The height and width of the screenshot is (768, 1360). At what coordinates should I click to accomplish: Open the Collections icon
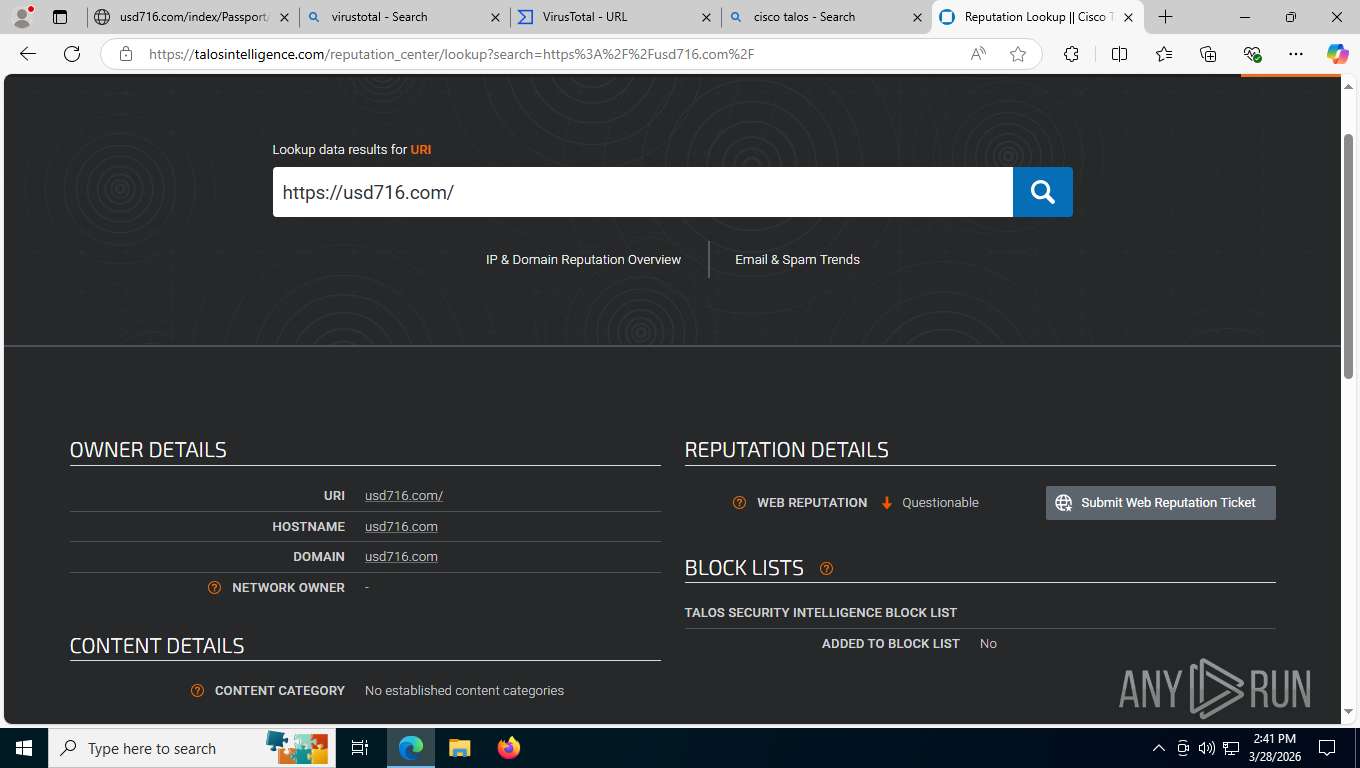click(x=1208, y=55)
